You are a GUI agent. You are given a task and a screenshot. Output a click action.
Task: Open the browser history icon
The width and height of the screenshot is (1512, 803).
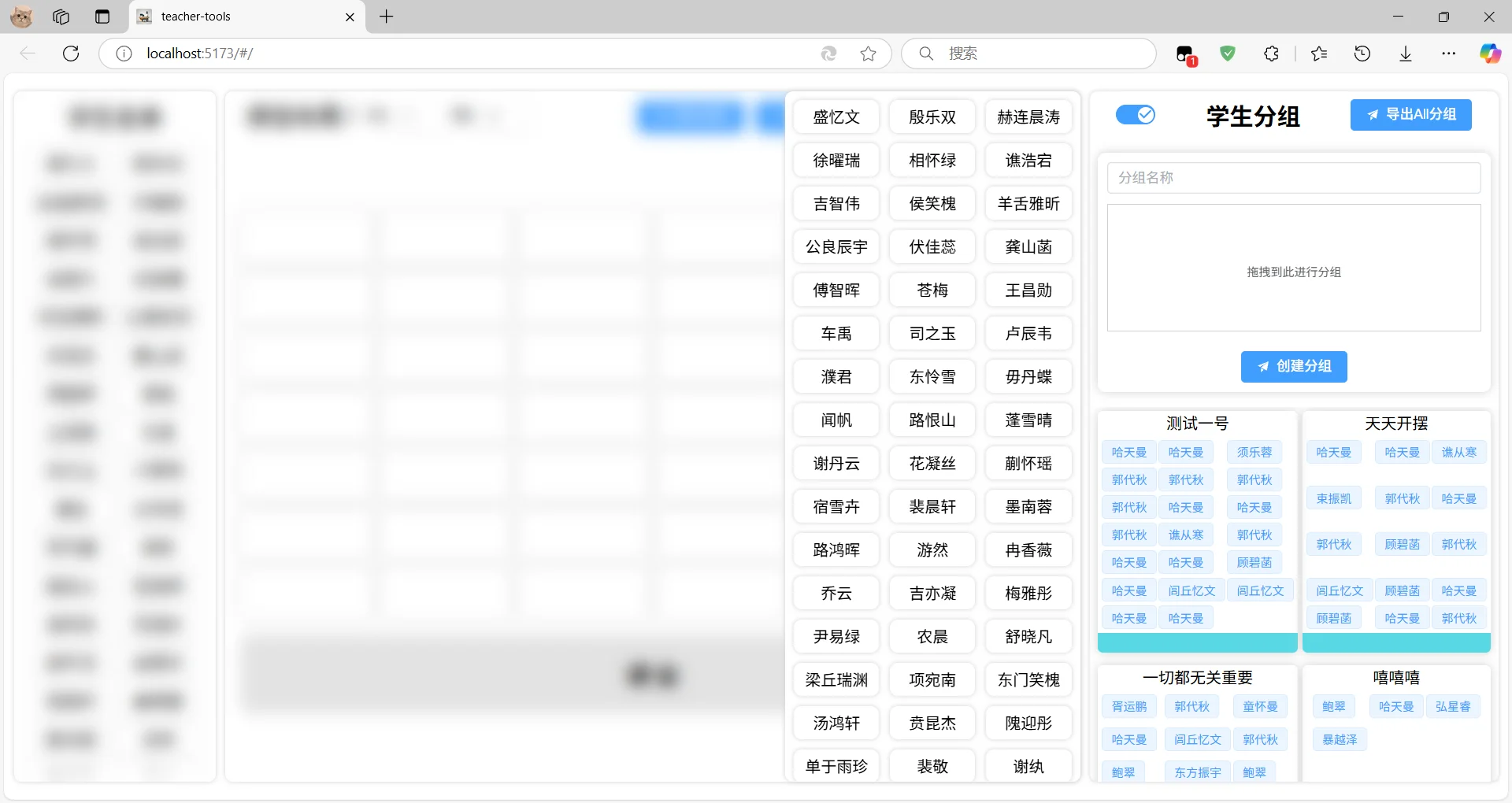coord(1362,54)
